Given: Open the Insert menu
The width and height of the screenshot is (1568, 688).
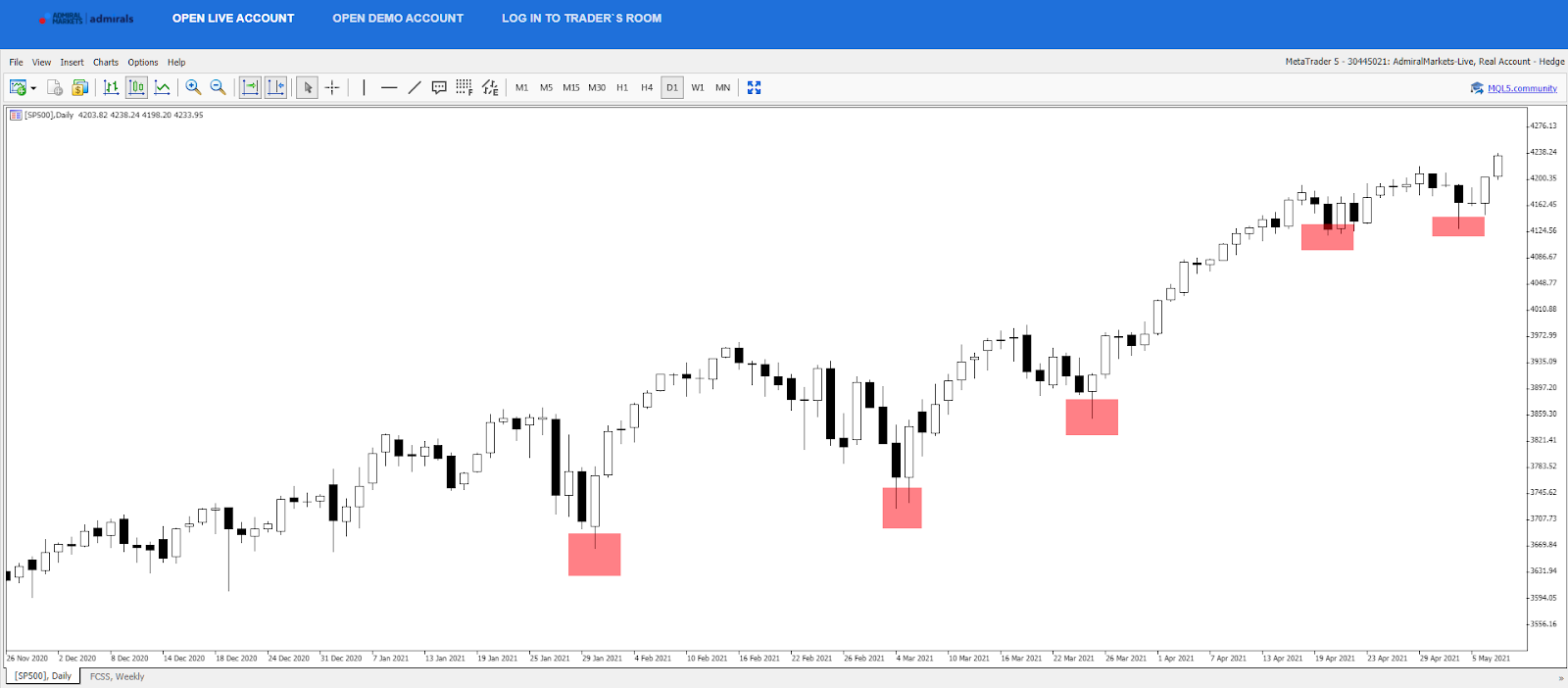Looking at the screenshot, I should coord(72,62).
